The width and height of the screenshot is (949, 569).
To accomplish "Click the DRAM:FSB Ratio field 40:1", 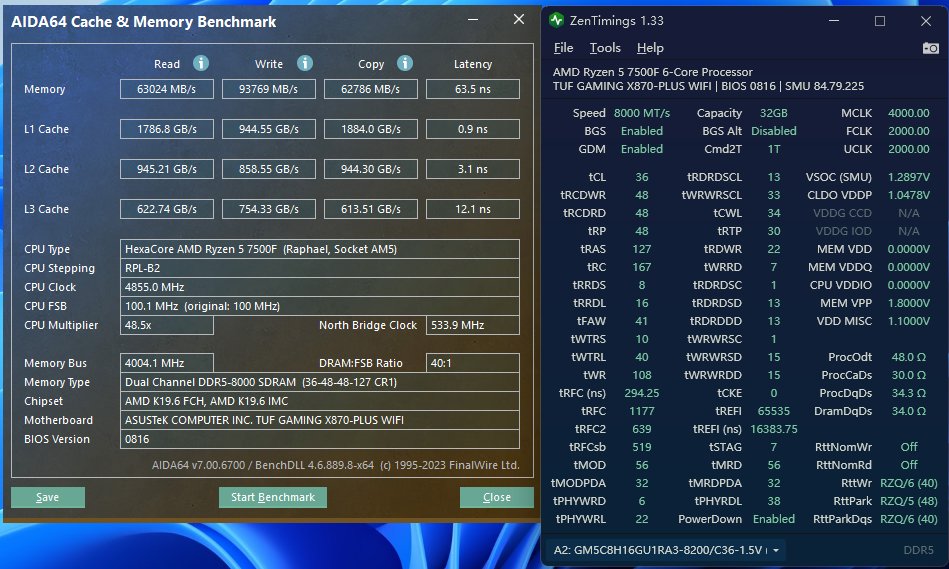I will tap(473, 363).
